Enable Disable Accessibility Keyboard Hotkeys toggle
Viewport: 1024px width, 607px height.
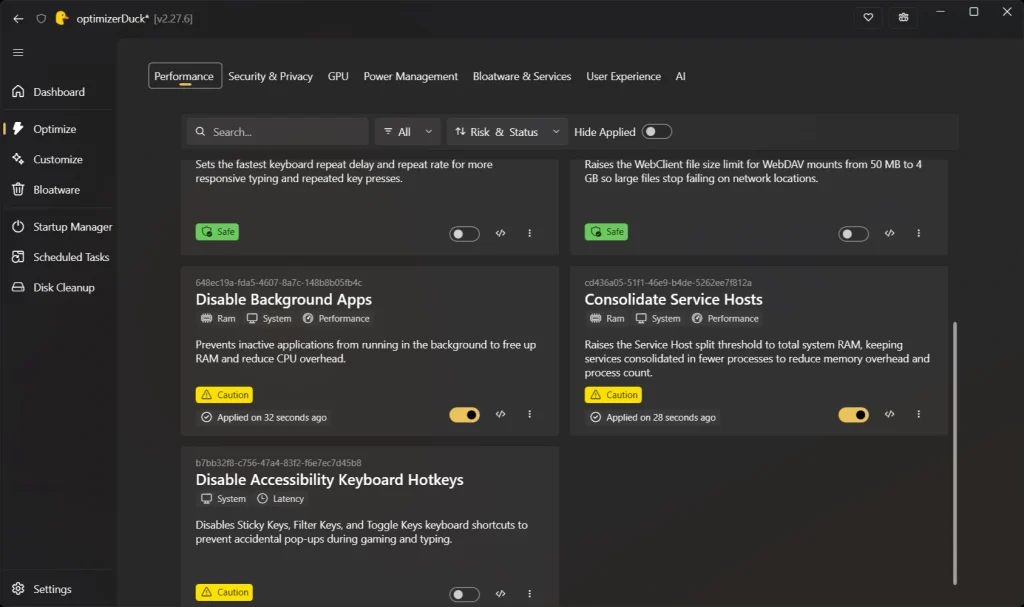click(464, 595)
